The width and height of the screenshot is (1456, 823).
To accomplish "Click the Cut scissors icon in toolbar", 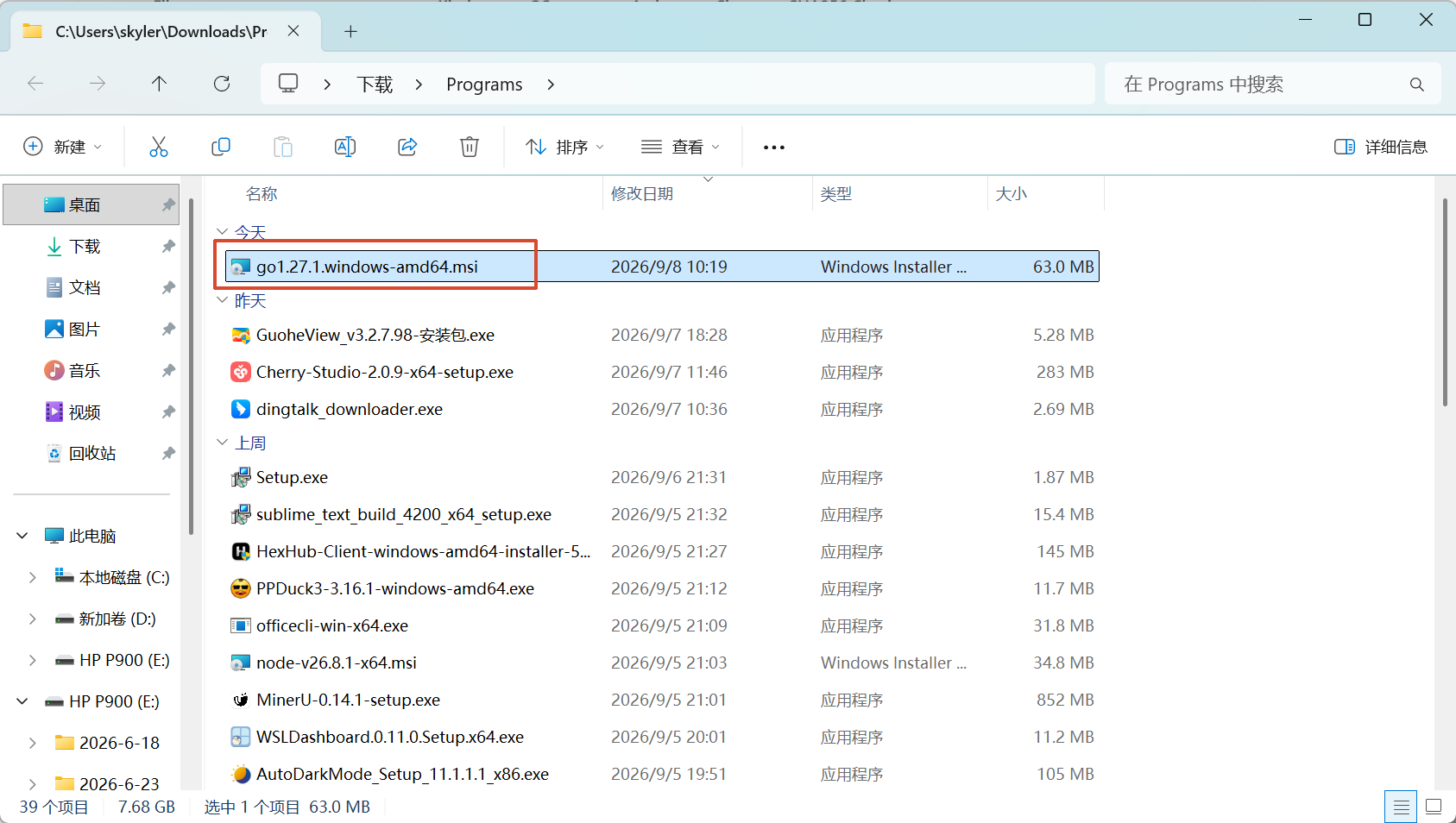I will tap(159, 147).
